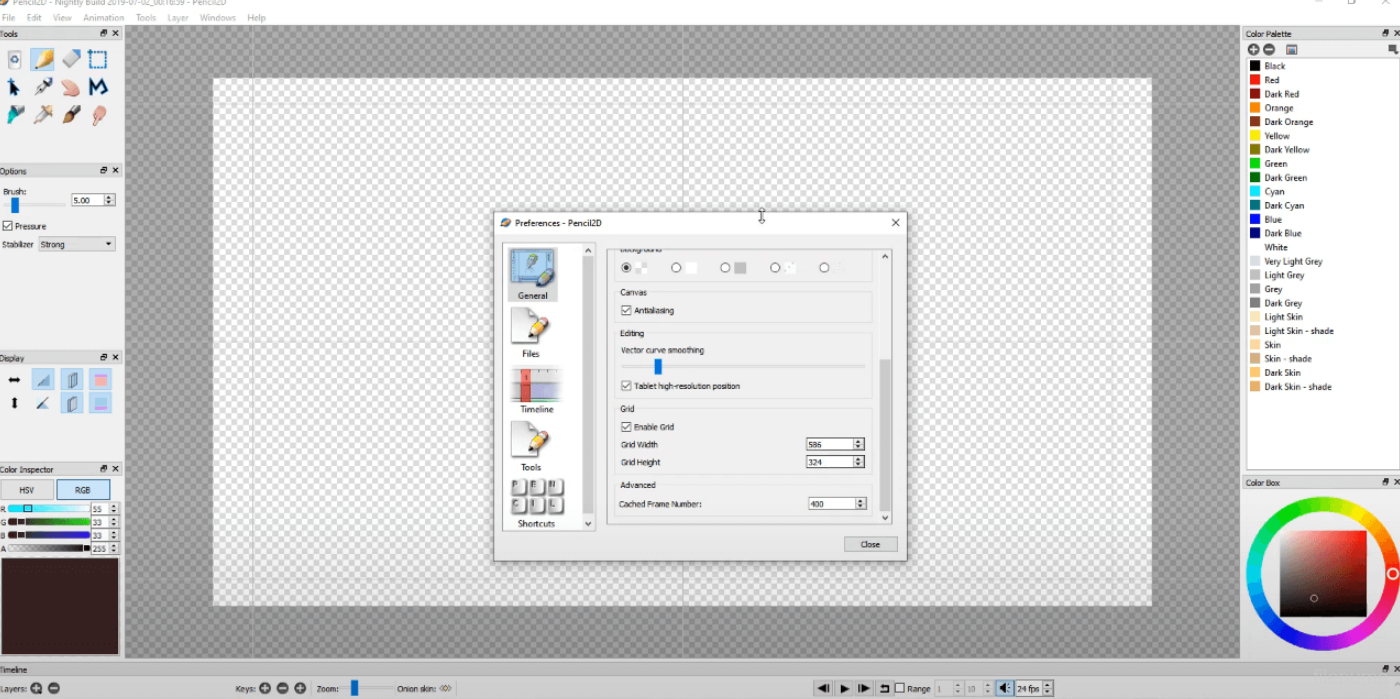Disable the Enable Grid checkbox

tap(627, 427)
